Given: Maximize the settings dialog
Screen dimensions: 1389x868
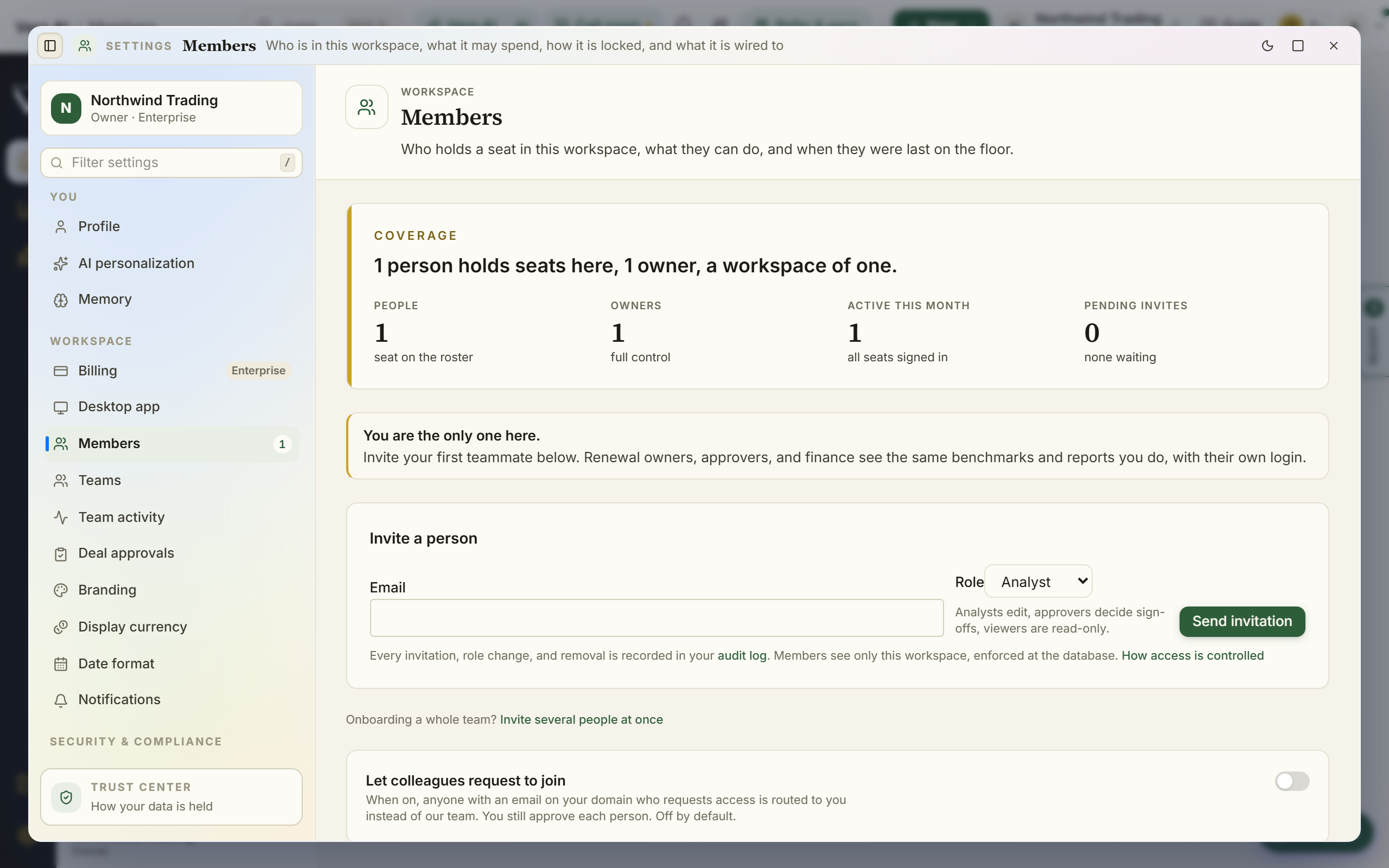Looking at the screenshot, I should click(x=1298, y=46).
